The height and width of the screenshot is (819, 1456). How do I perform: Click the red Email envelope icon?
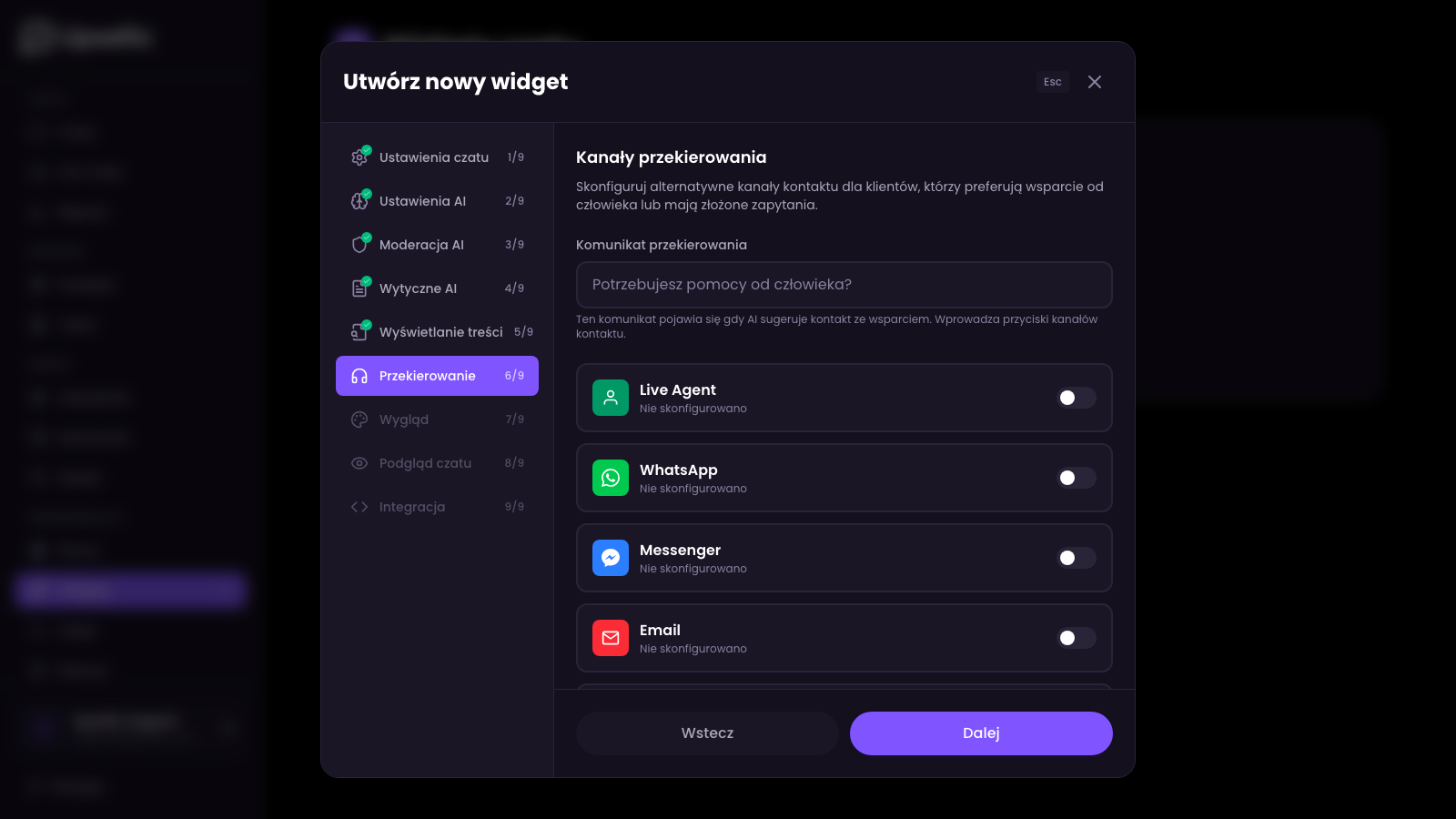tap(611, 638)
